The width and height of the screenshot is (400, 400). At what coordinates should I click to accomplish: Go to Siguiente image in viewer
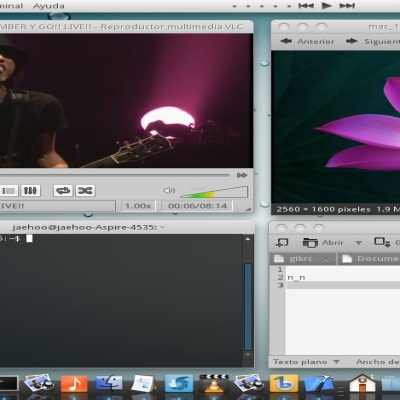(373, 41)
